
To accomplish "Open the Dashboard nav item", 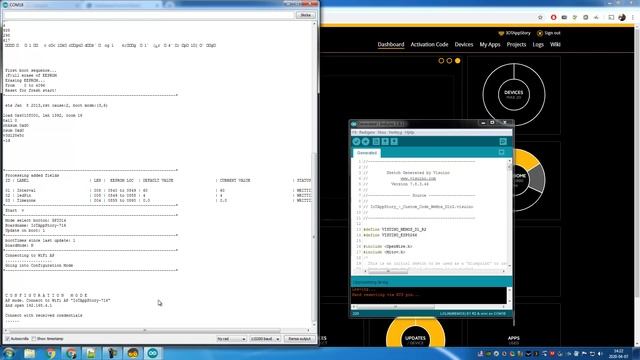I will click(391, 44).
